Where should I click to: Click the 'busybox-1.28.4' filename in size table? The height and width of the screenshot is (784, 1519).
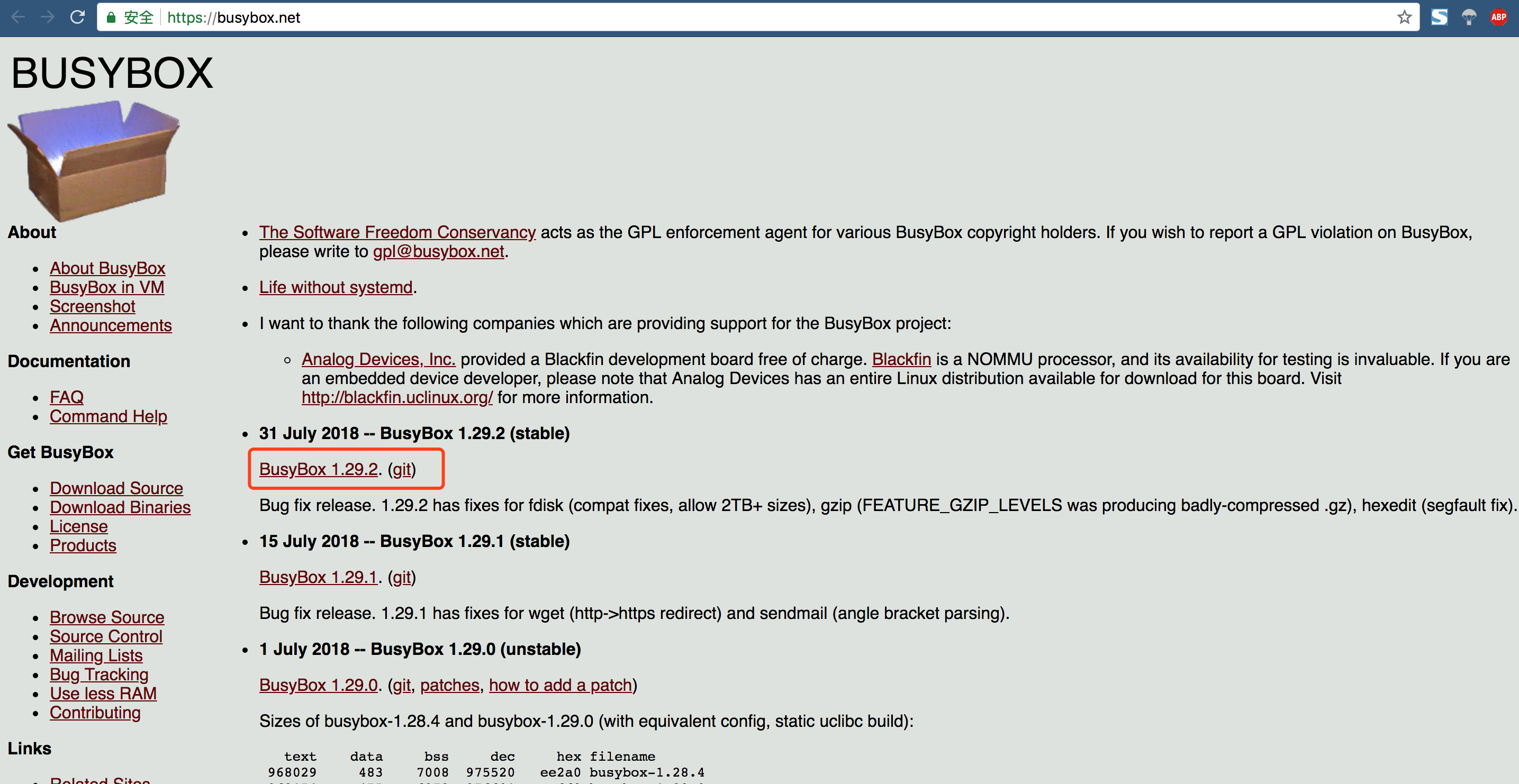point(647,772)
